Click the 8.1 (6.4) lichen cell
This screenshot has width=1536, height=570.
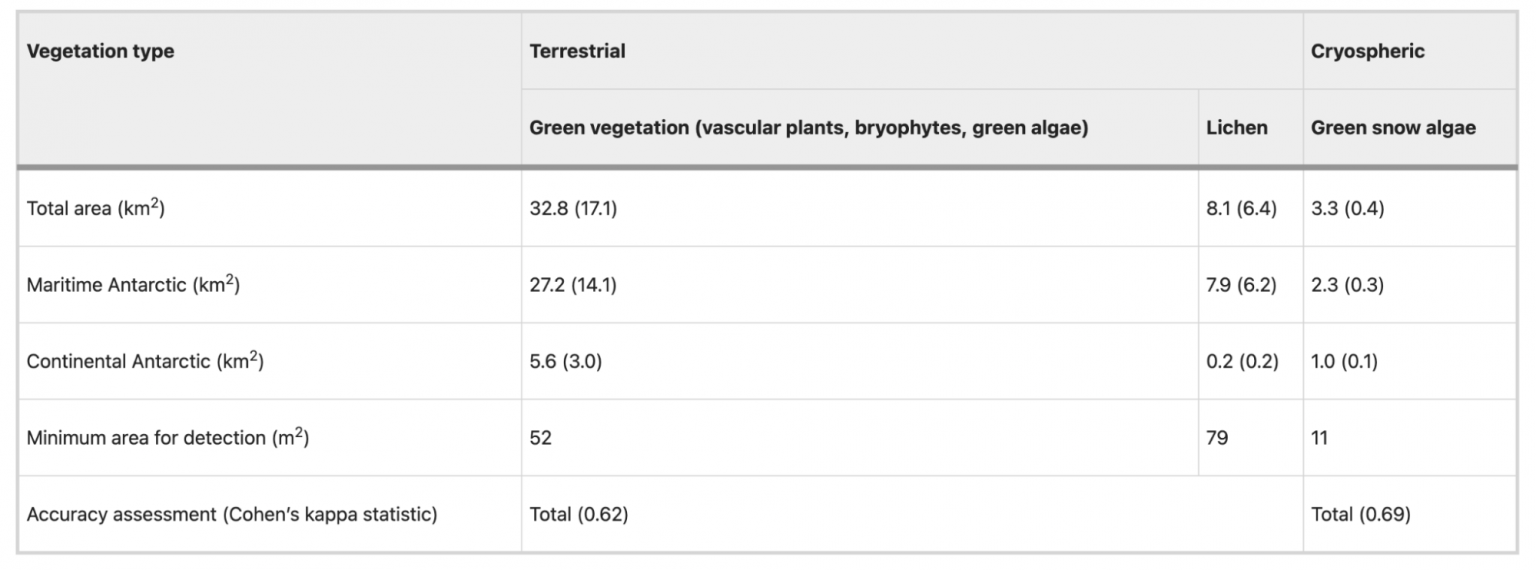tap(1250, 209)
